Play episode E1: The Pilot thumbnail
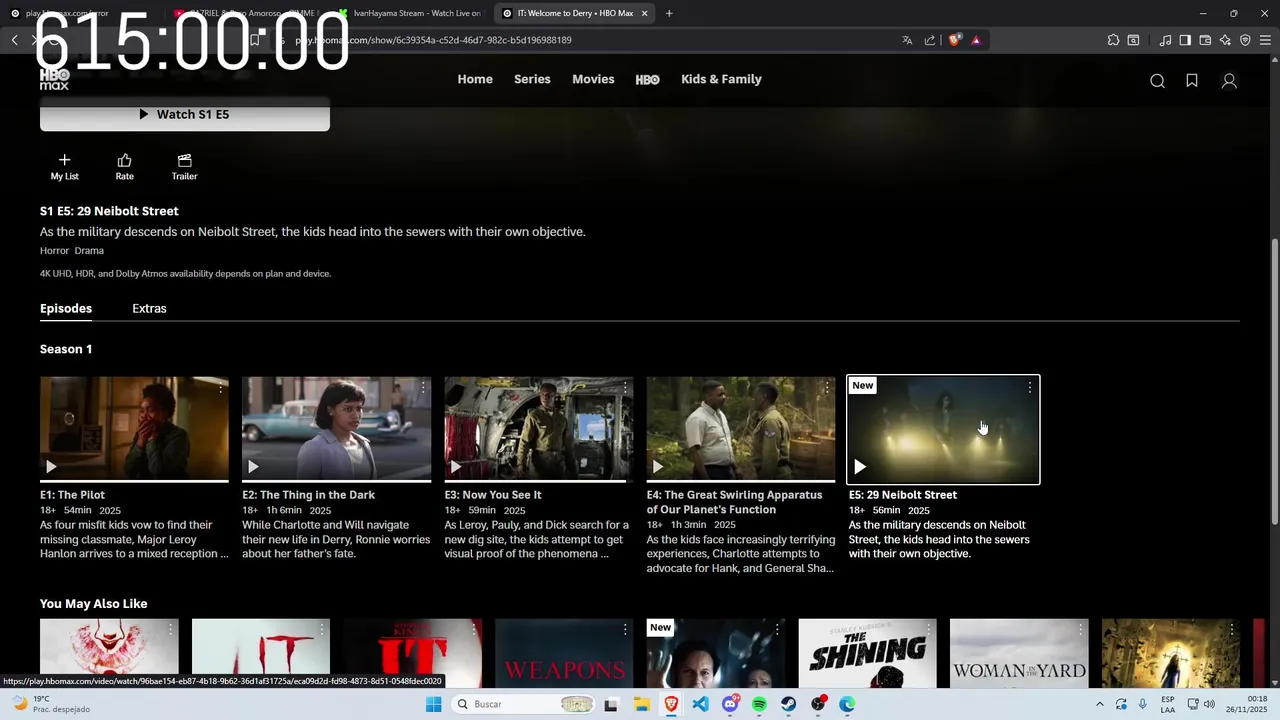 click(134, 429)
